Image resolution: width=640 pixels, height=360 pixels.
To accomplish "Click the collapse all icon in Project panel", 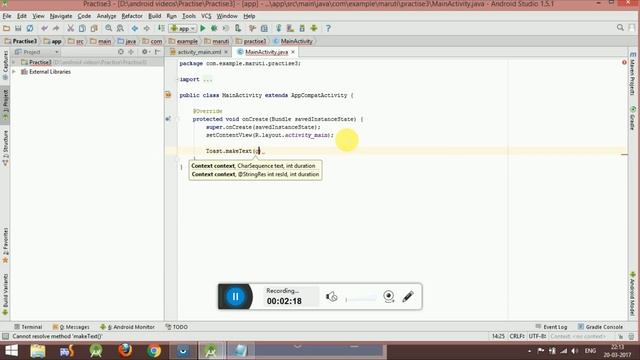I will pyautogui.click(x=131, y=52).
